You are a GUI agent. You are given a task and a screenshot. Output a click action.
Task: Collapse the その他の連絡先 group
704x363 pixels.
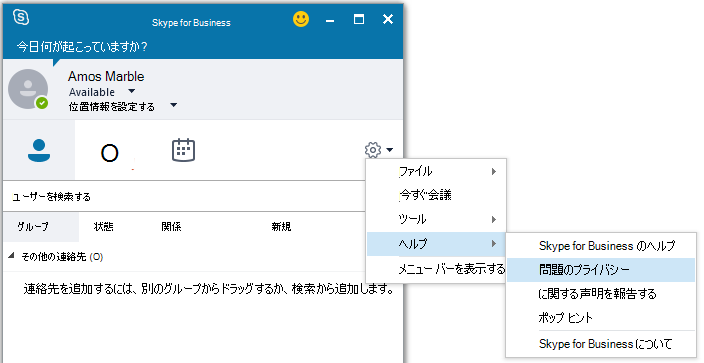(11, 256)
